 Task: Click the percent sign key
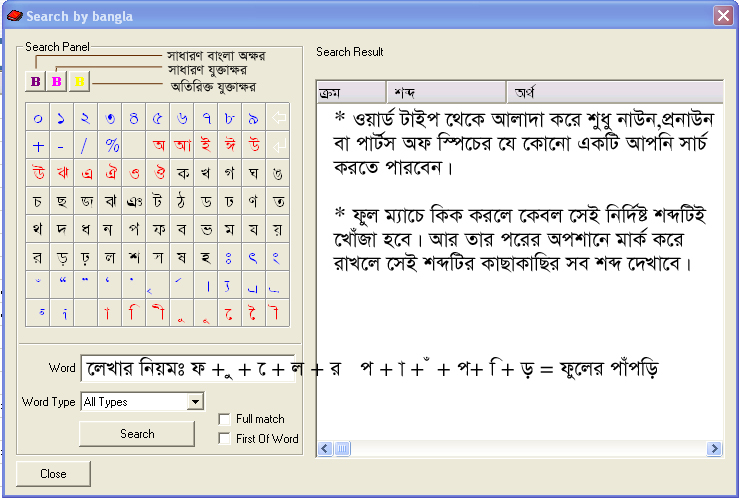point(110,145)
